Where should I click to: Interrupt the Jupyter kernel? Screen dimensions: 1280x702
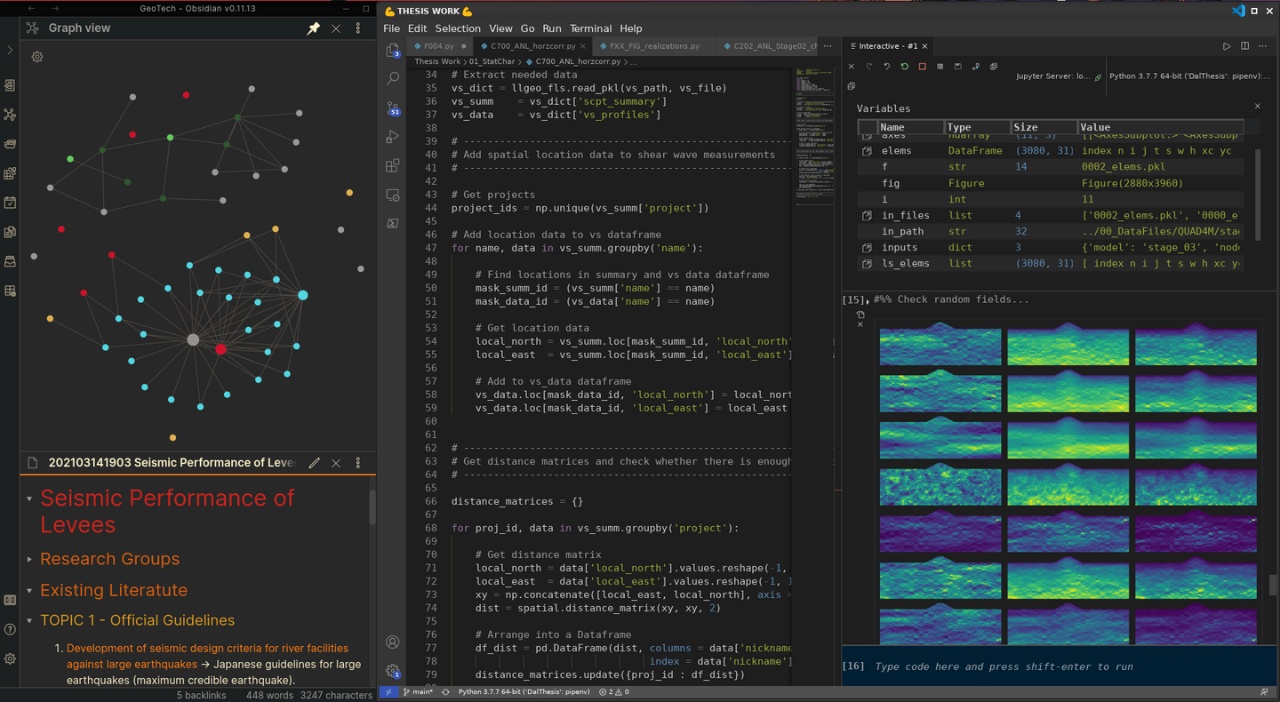tap(922, 67)
